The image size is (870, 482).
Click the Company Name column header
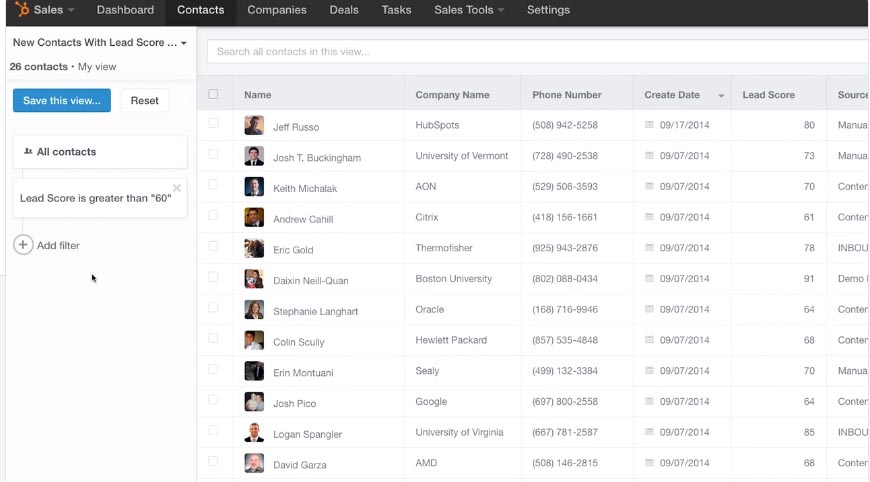click(452, 94)
